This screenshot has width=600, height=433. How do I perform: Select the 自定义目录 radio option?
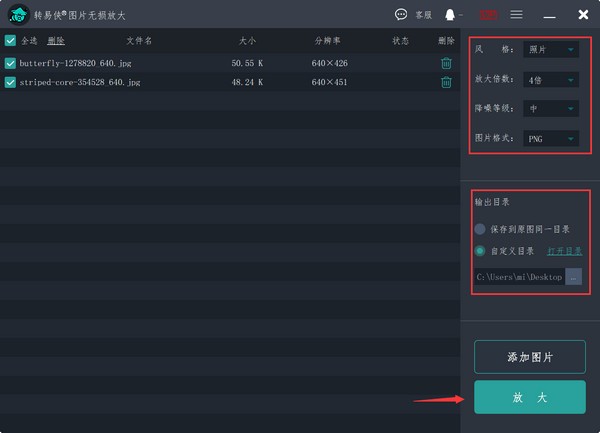click(480, 251)
